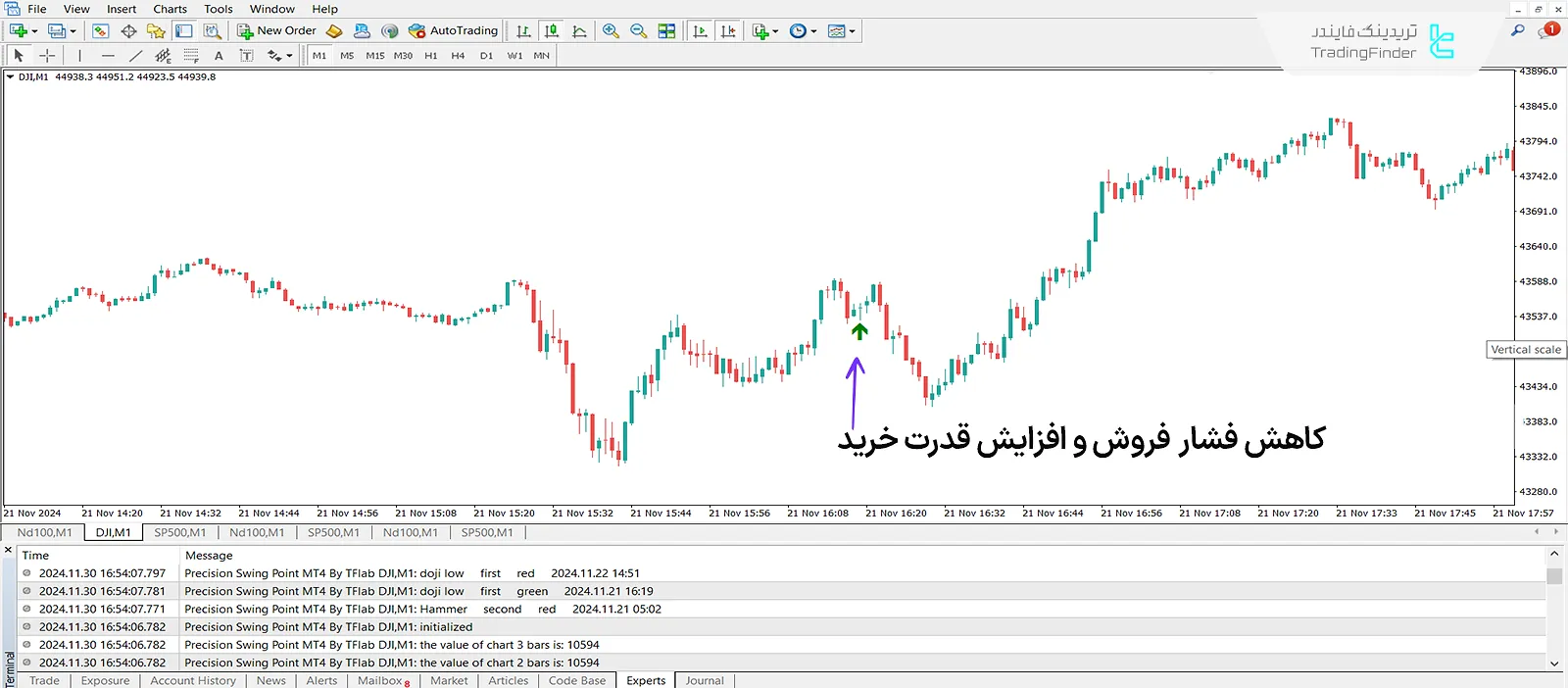
Task: Toggle the Strategy Tester panel
Action: point(212,31)
